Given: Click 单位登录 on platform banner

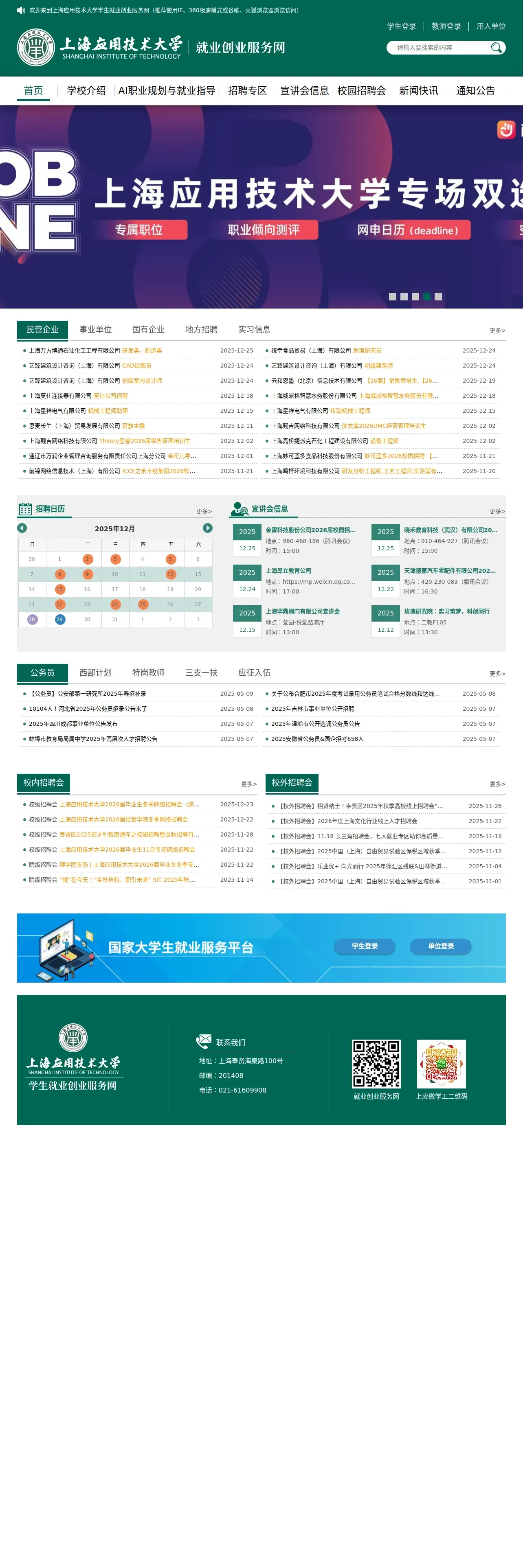Looking at the screenshot, I should pos(441,946).
